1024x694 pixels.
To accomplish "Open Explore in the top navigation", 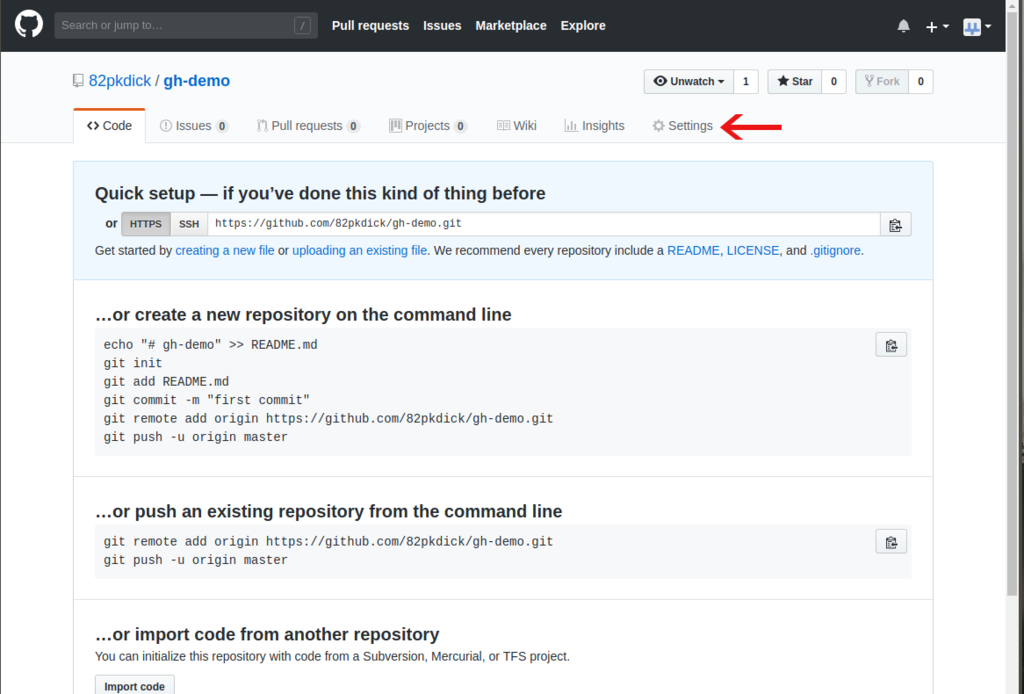I will (x=583, y=25).
